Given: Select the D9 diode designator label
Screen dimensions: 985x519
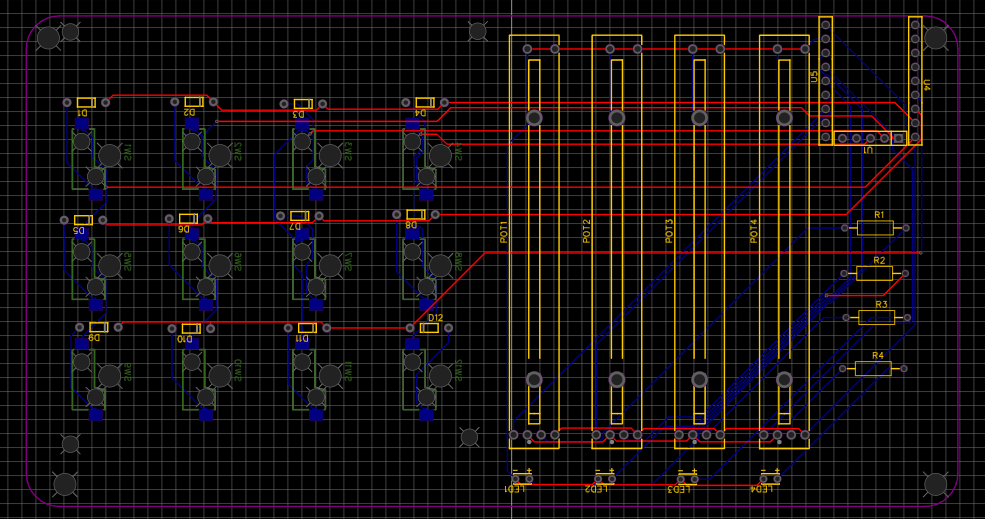Looking at the screenshot, I should (94, 337).
